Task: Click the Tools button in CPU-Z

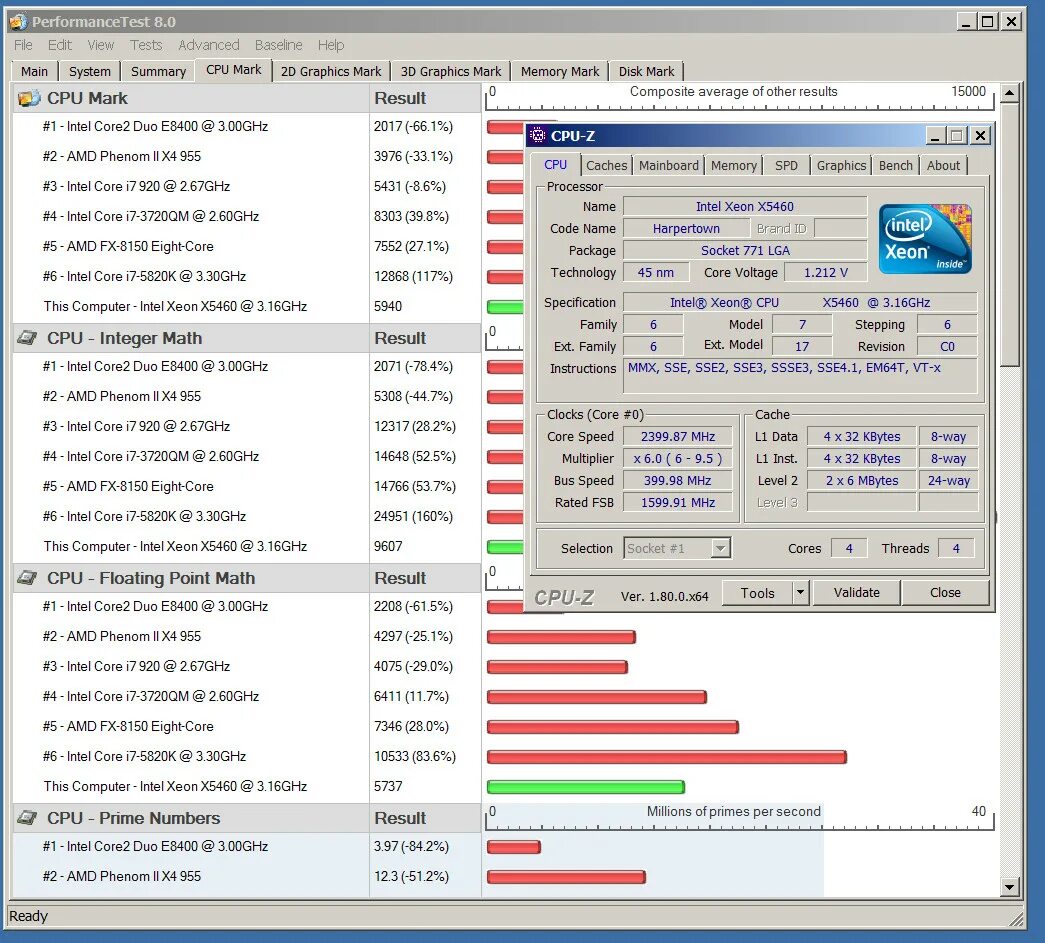Action: [758, 592]
